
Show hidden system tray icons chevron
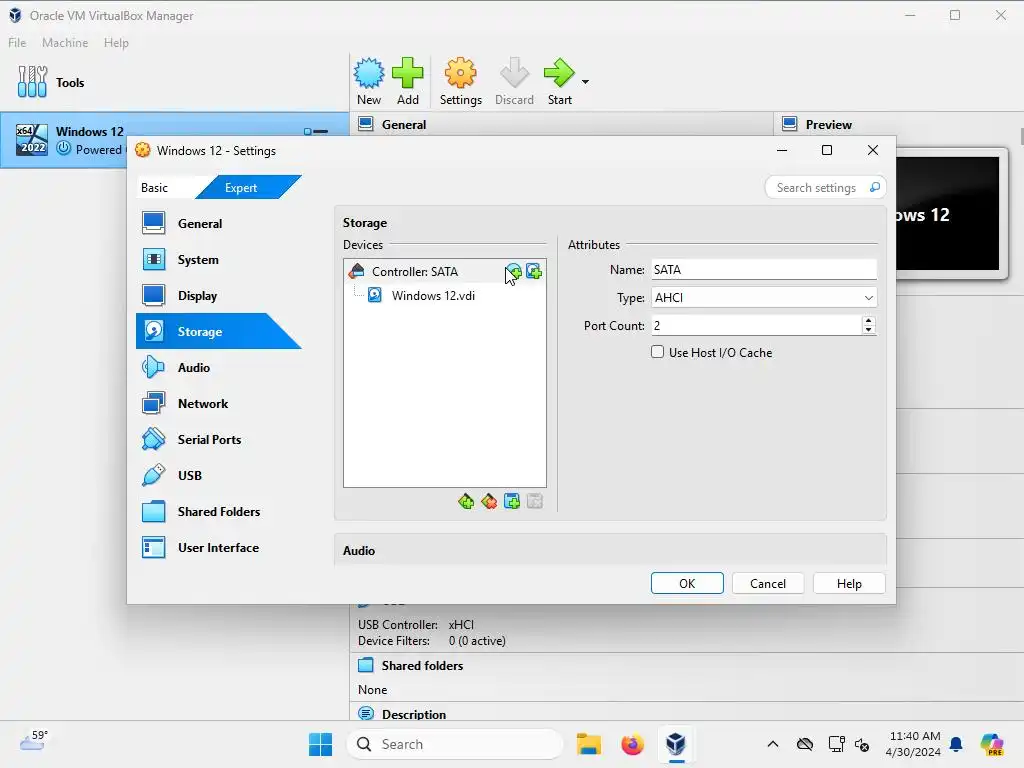pyautogui.click(x=773, y=744)
